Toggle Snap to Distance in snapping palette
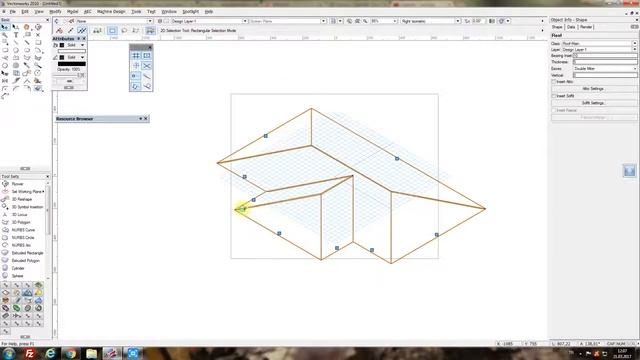Viewport: 640px width, 360px height. [x=147, y=76]
